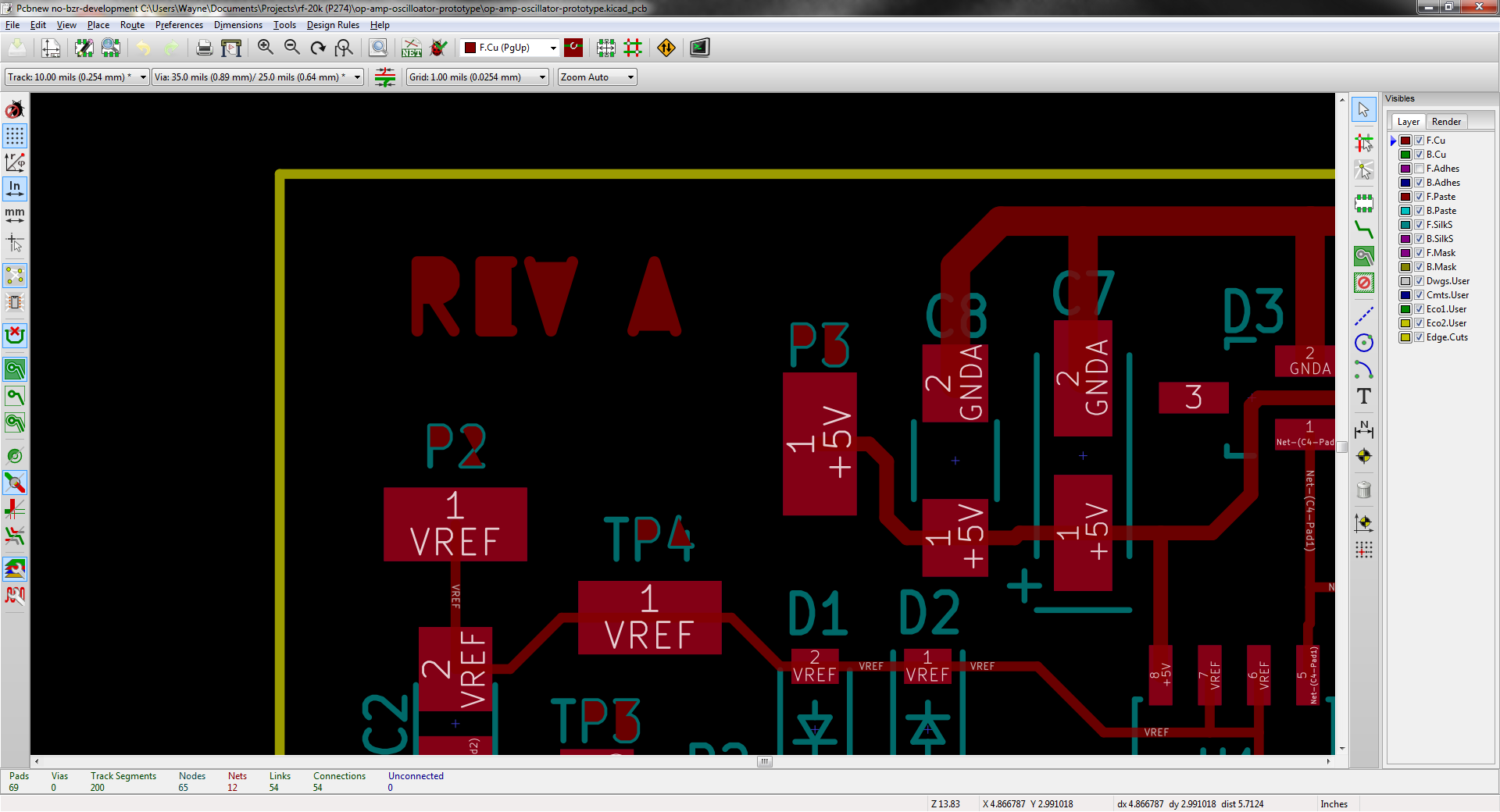Click the NET netlist icon
Screen dimensions: 1500x812
411,48
